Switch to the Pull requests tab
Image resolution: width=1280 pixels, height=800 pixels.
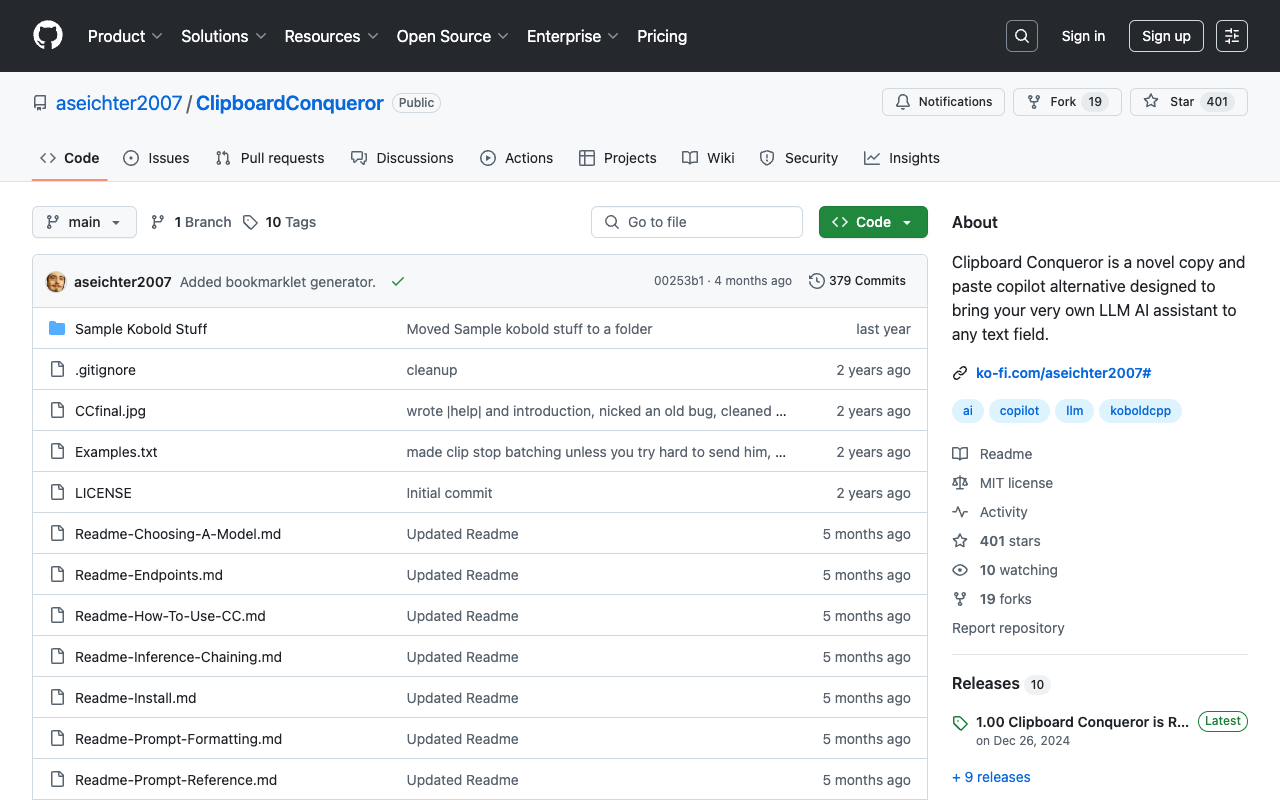pyautogui.click(x=270, y=158)
